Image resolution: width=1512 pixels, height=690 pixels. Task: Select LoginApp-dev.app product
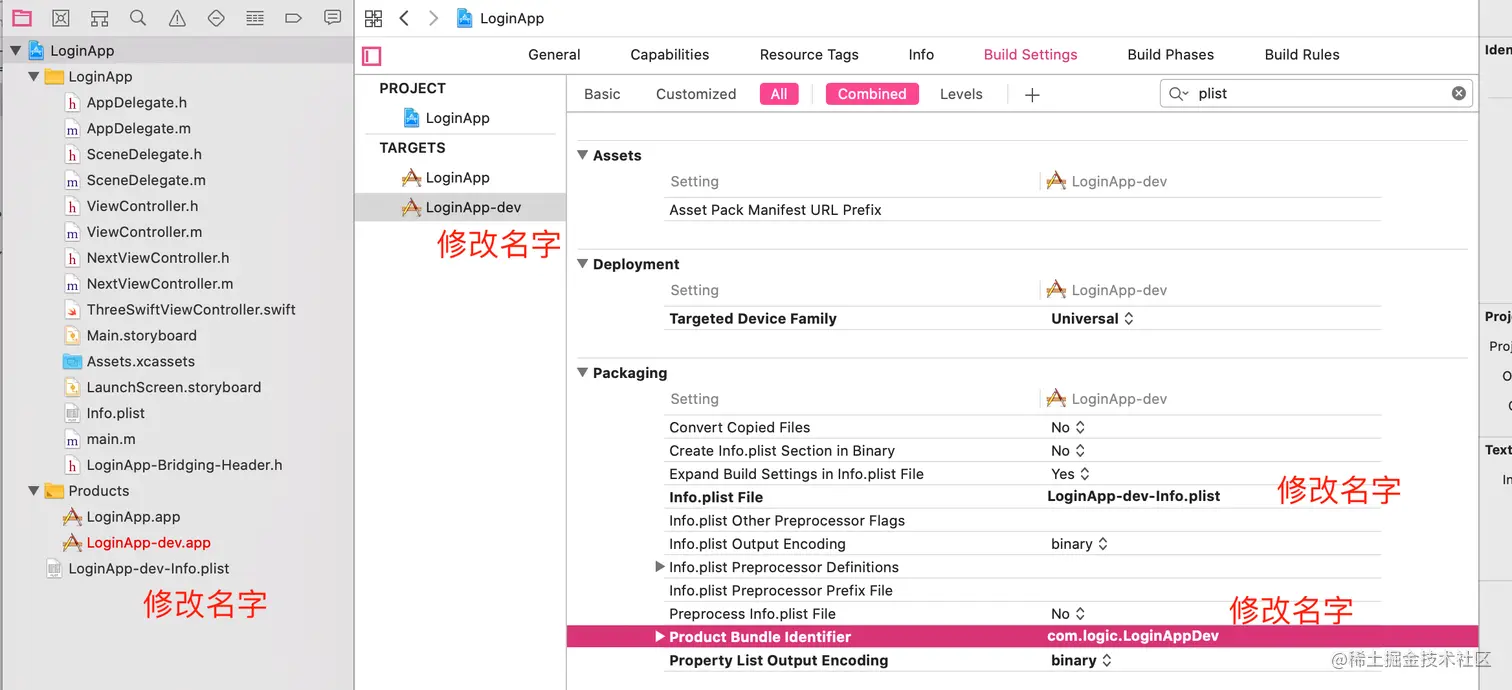coord(137,542)
